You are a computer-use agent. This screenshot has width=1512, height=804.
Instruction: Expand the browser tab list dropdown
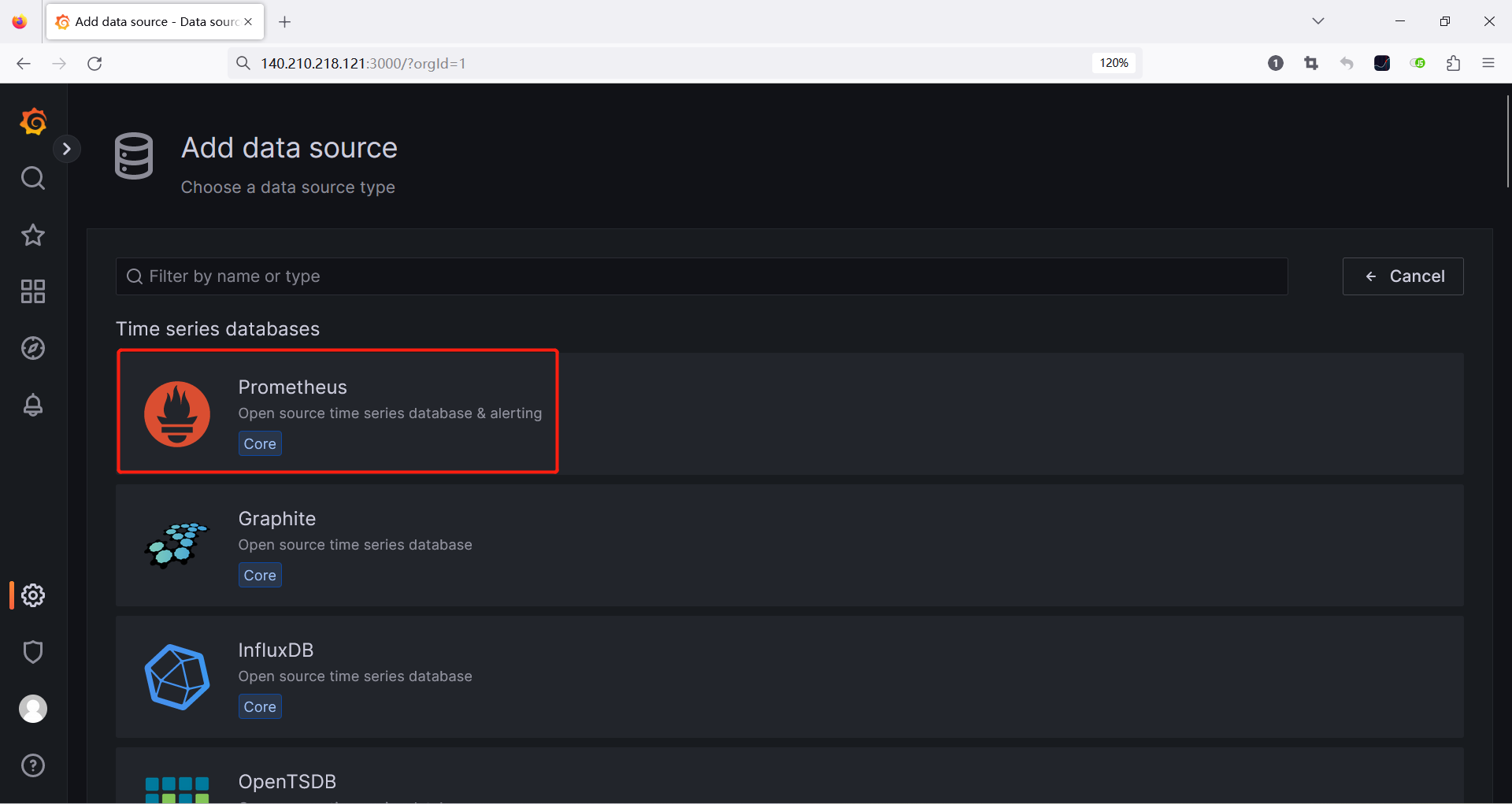(x=1318, y=21)
